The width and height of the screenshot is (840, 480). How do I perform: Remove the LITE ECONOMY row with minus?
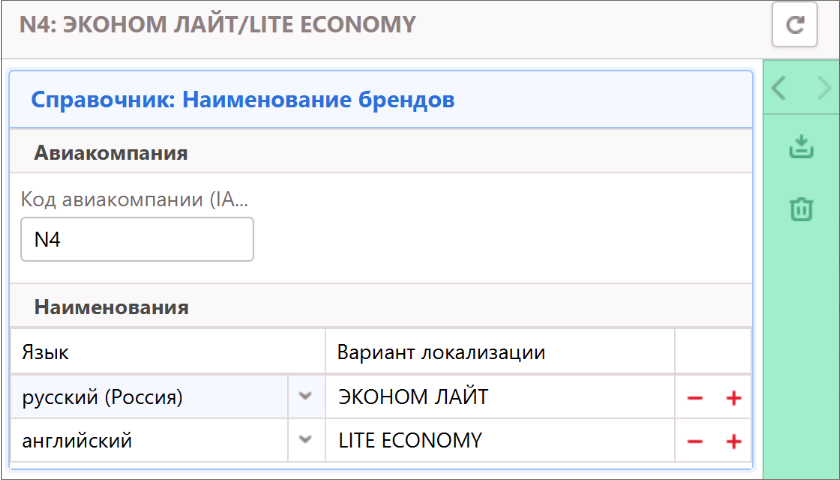click(x=695, y=441)
